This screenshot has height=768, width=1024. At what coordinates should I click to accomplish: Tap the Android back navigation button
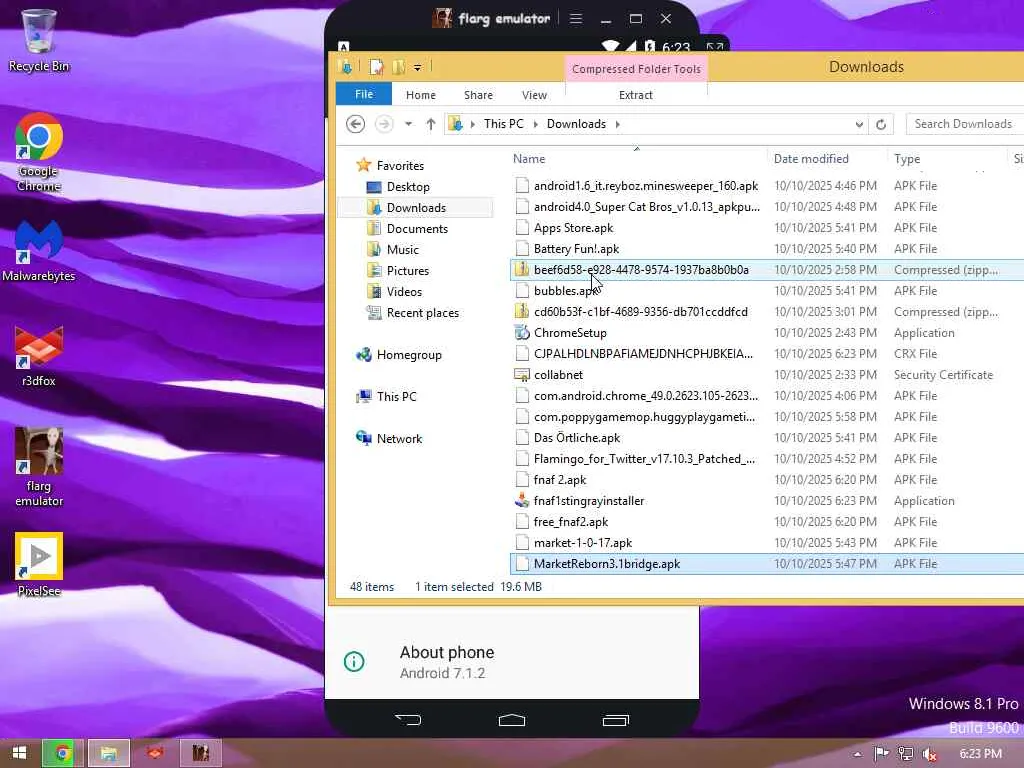coord(408,720)
